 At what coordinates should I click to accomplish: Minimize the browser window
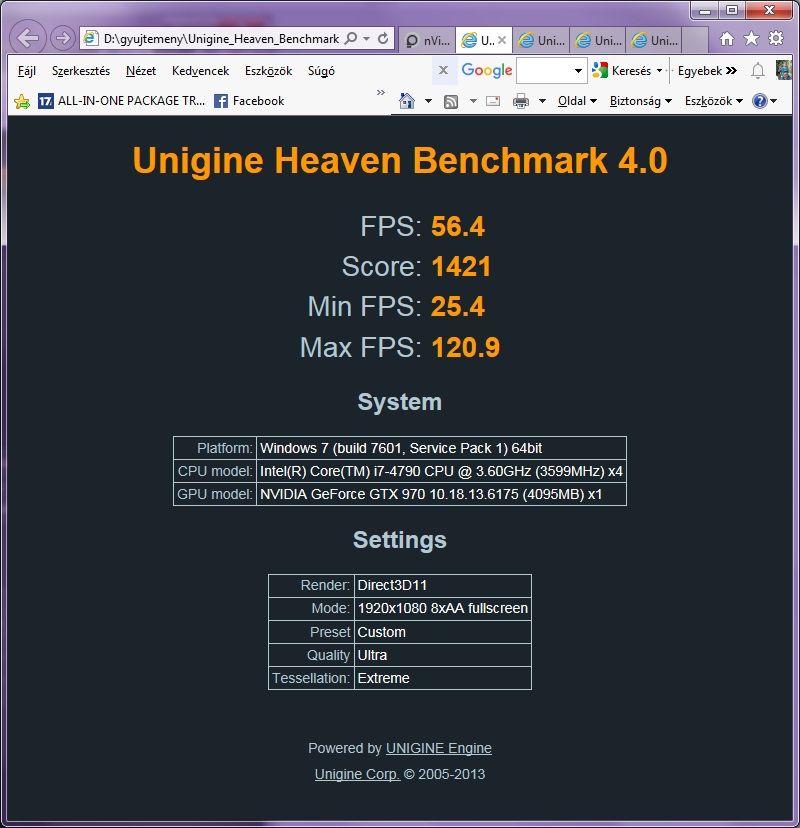click(705, 10)
